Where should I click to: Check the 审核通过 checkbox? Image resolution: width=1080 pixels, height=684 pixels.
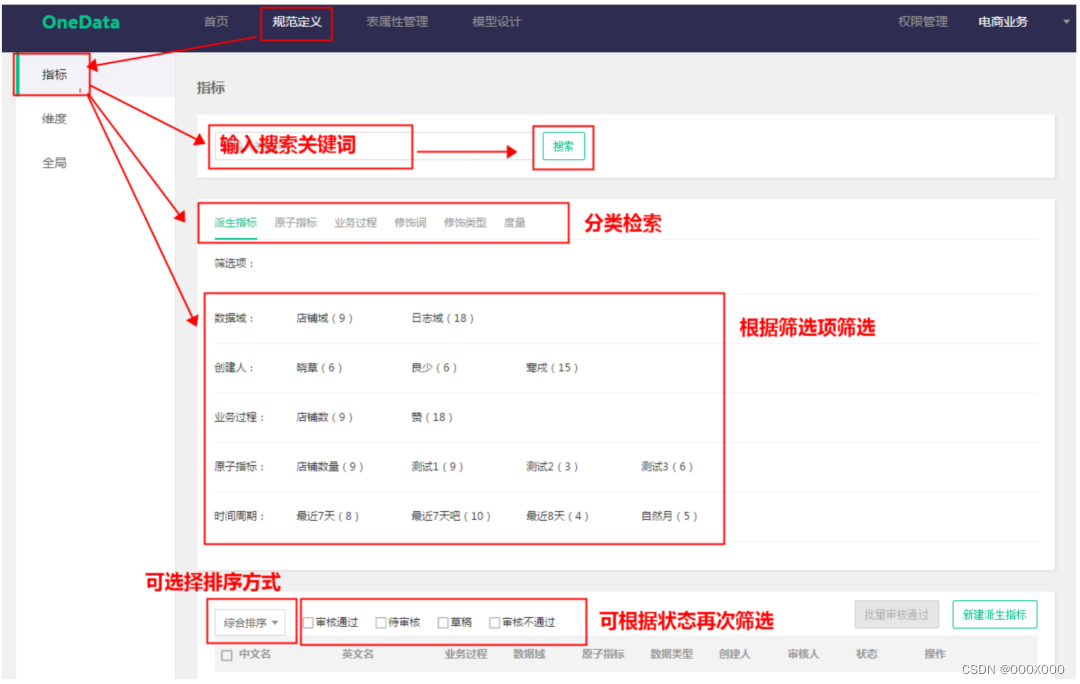308,623
